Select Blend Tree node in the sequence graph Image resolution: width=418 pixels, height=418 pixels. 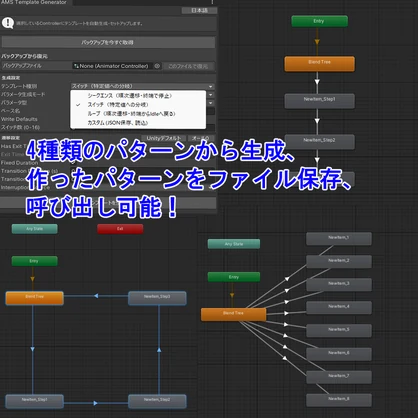click(319, 64)
